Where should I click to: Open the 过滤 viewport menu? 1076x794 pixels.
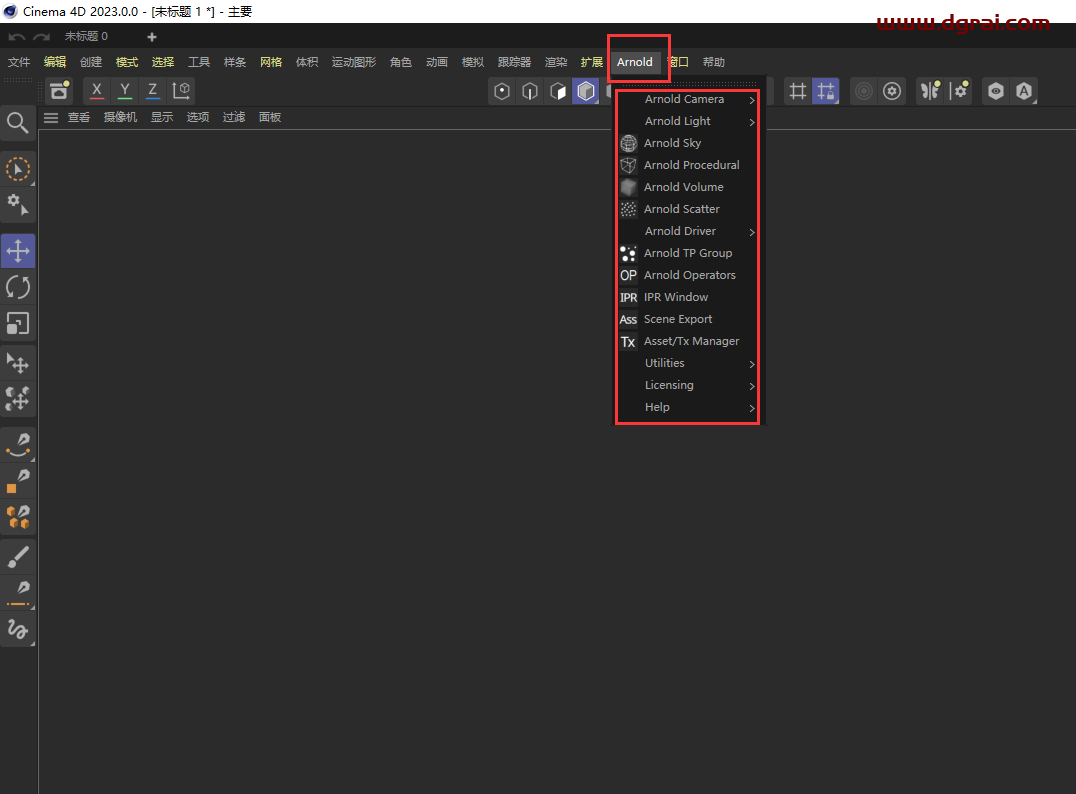coord(234,117)
